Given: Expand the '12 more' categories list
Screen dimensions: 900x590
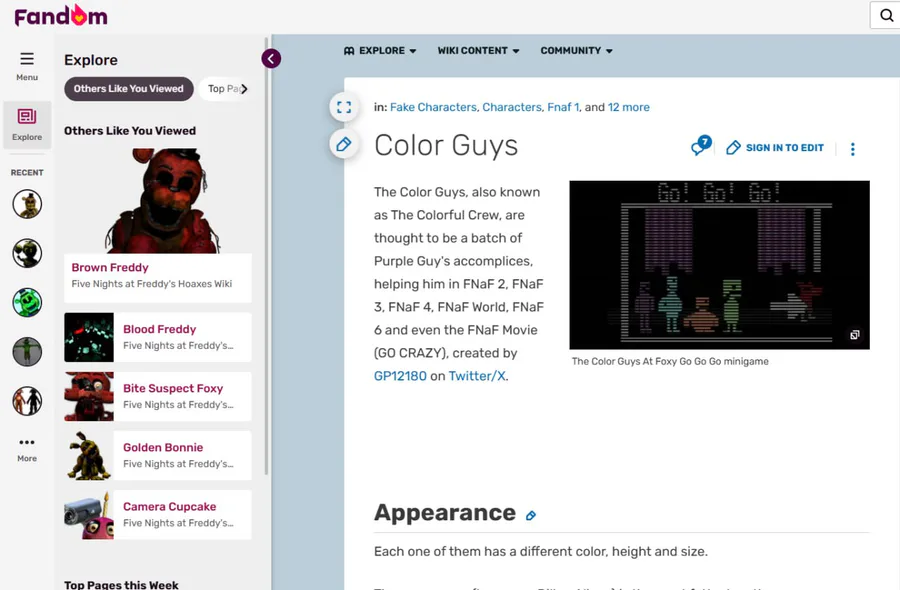Looking at the screenshot, I should [x=629, y=107].
